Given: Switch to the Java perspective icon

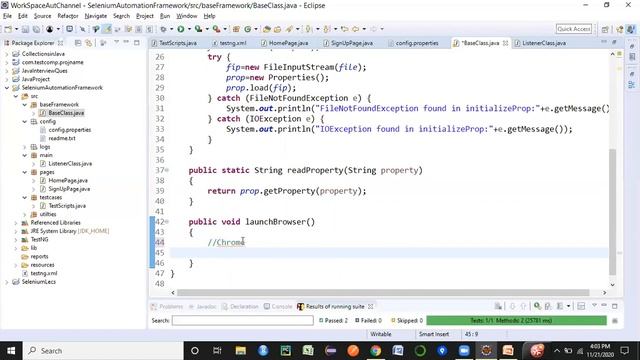Looking at the screenshot, I should point(631,29).
